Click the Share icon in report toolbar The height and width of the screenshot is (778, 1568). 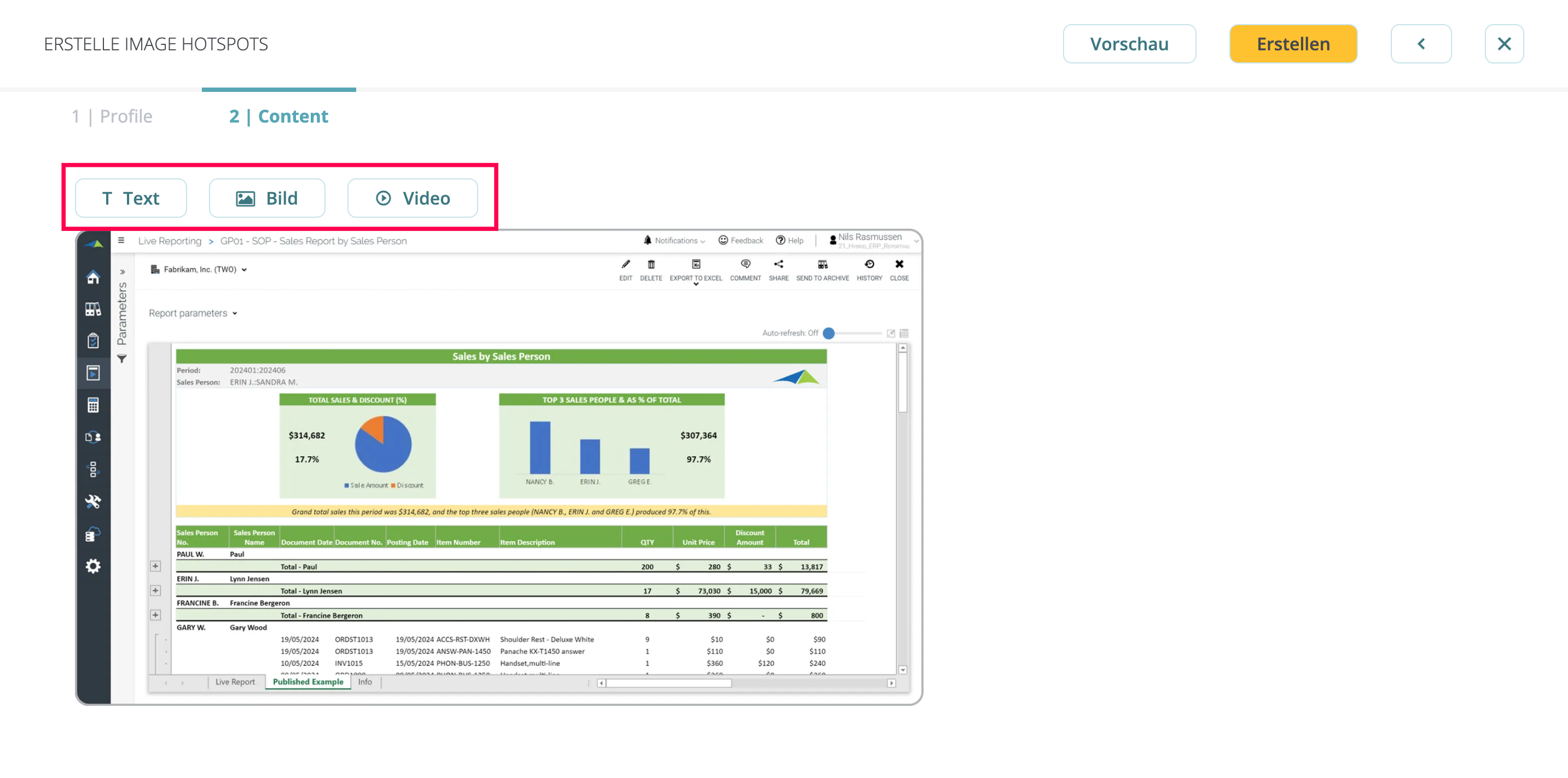click(x=778, y=264)
